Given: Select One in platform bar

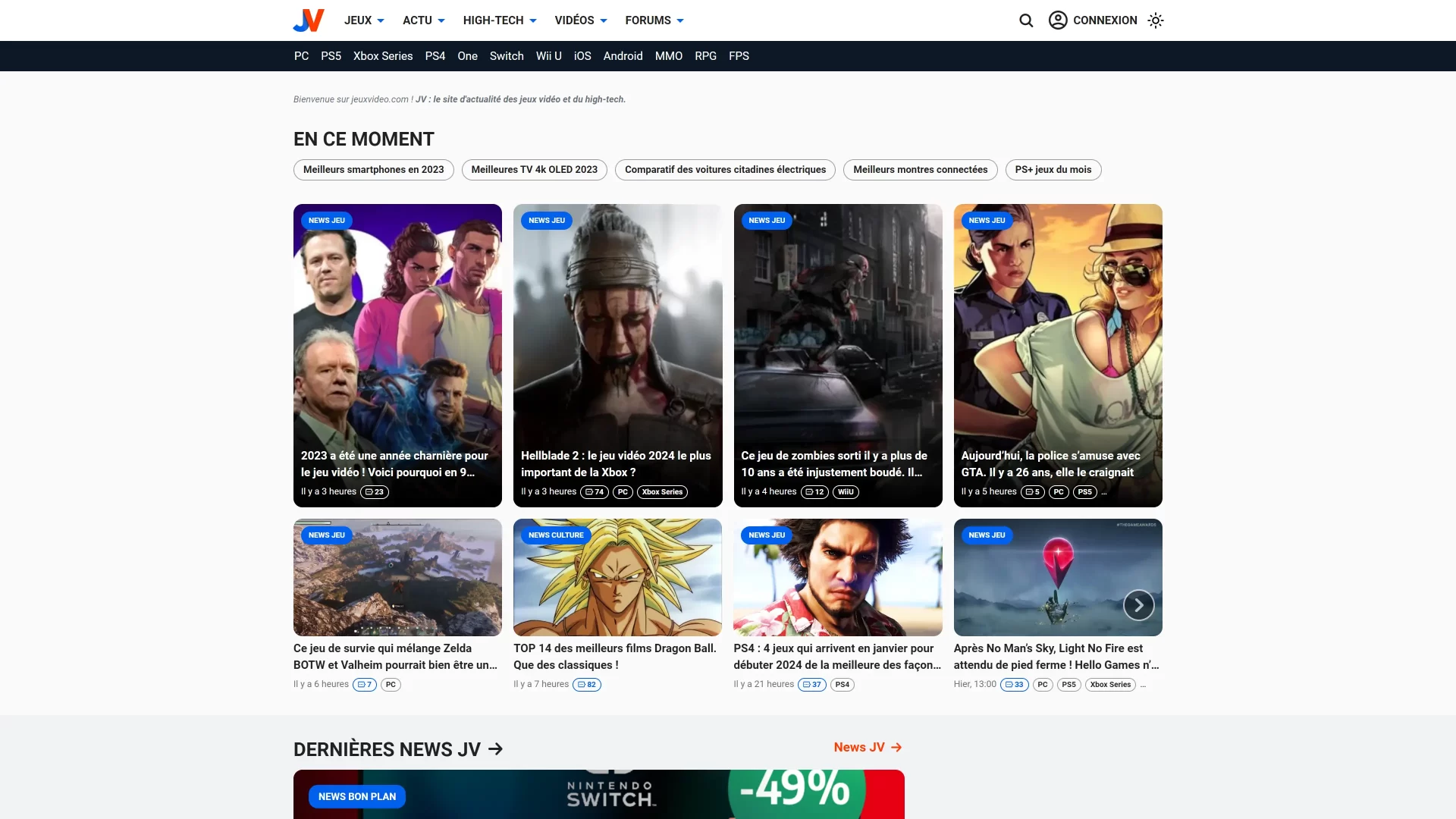Looking at the screenshot, I should click(x=467, y=56).
